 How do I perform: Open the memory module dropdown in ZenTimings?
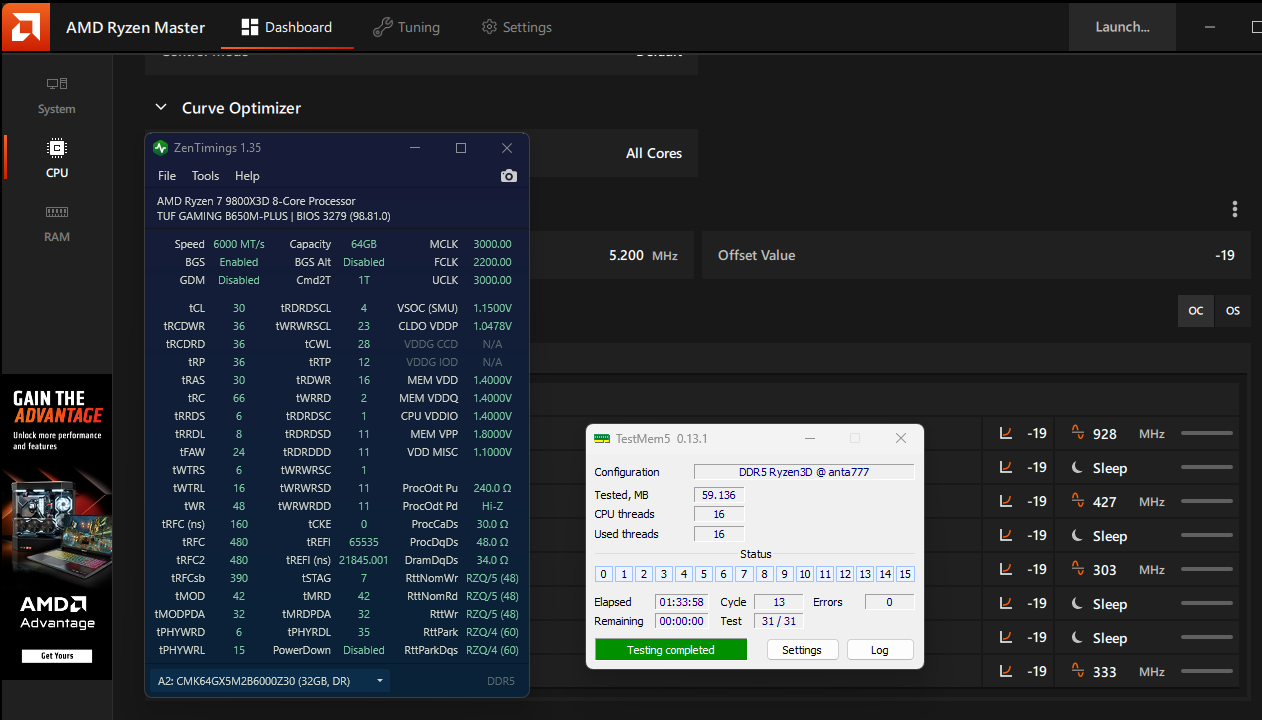(269, 681)
